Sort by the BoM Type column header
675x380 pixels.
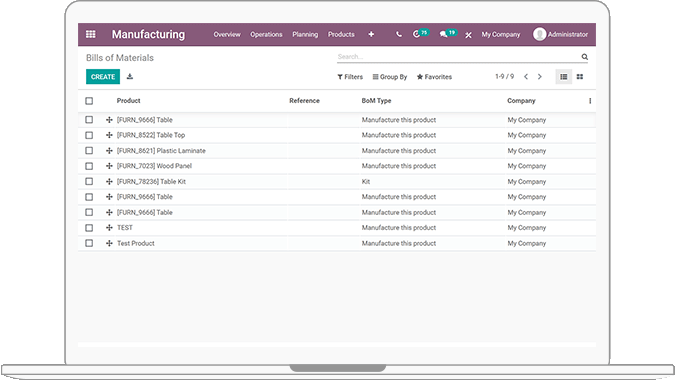tap(376, 101)
